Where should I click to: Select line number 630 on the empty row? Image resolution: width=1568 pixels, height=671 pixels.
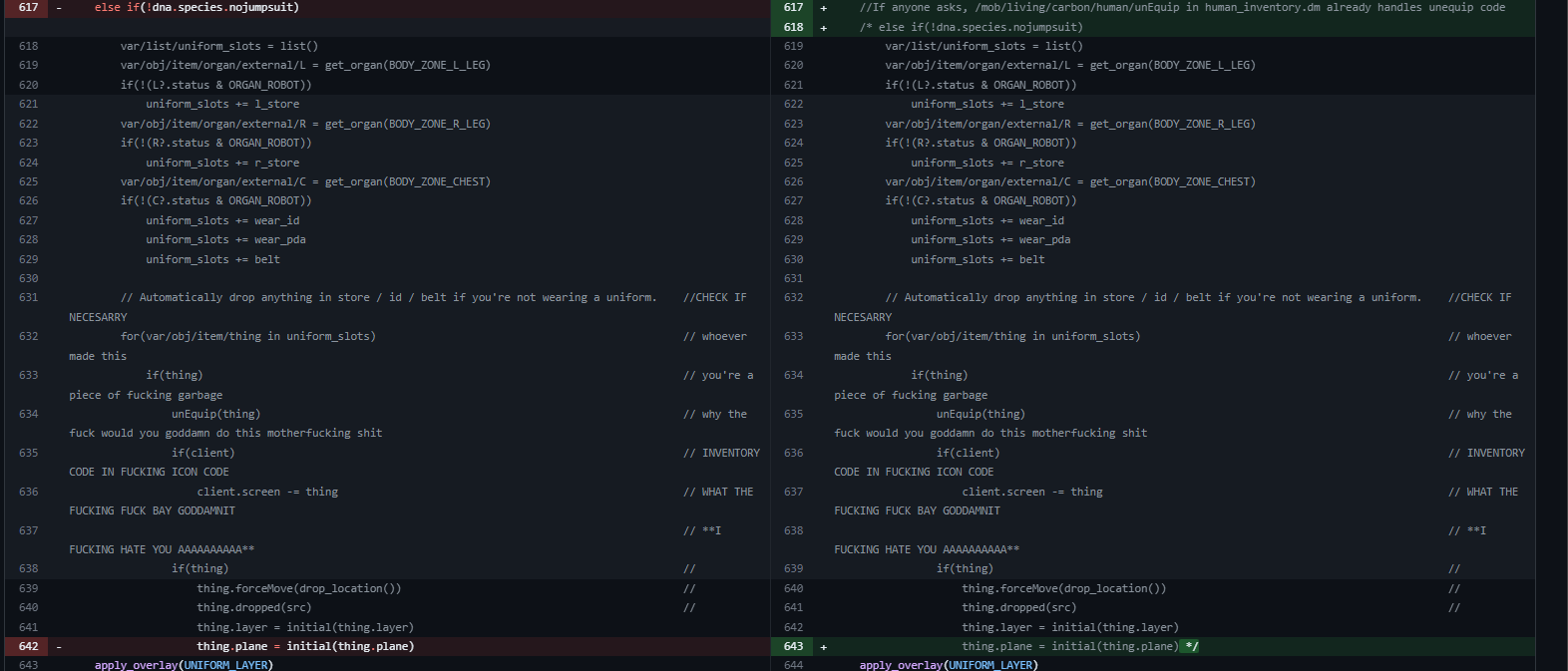(x=28, y=278)
